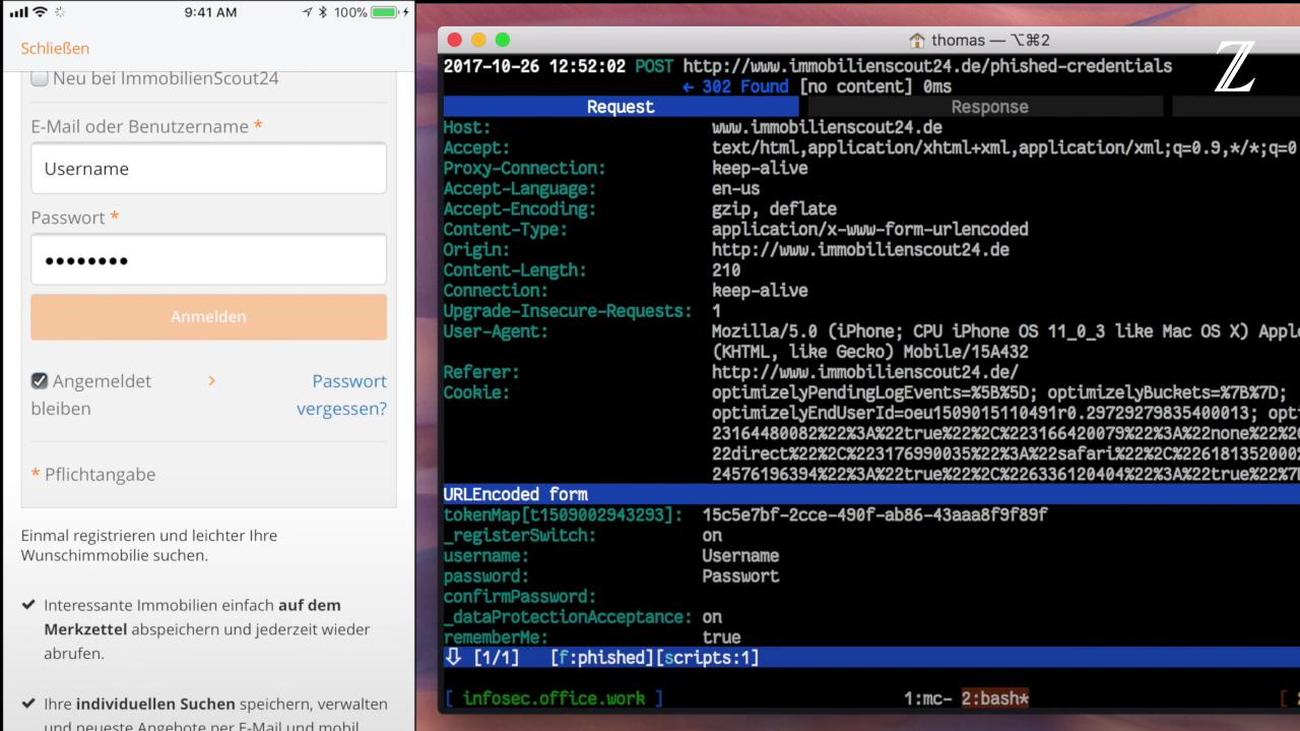Click the Z logo watermark
The image size is (1300, 731).
click(1234, 68)
